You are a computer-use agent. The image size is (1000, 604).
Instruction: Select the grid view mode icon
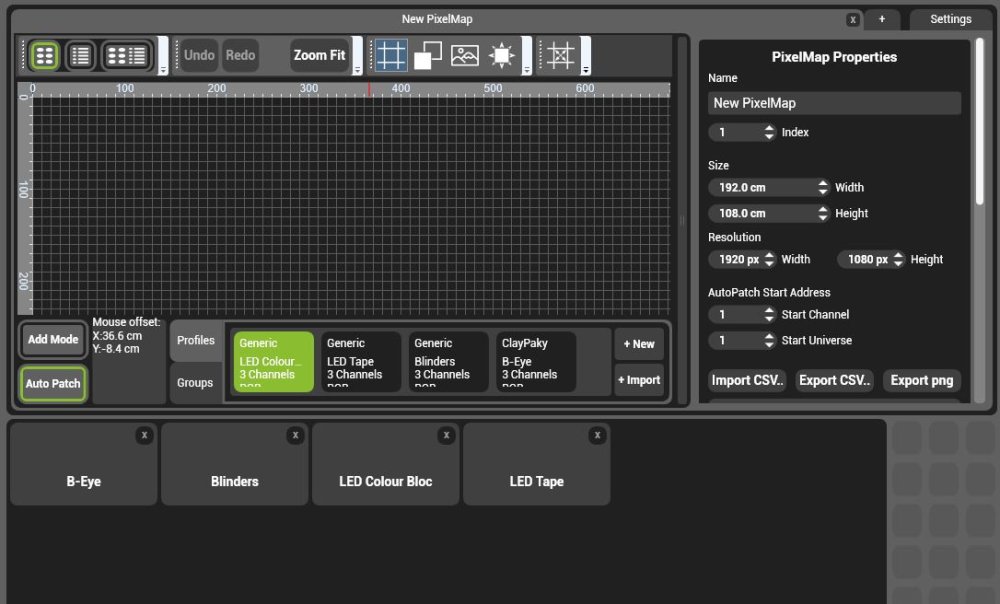tap(44, 55)
